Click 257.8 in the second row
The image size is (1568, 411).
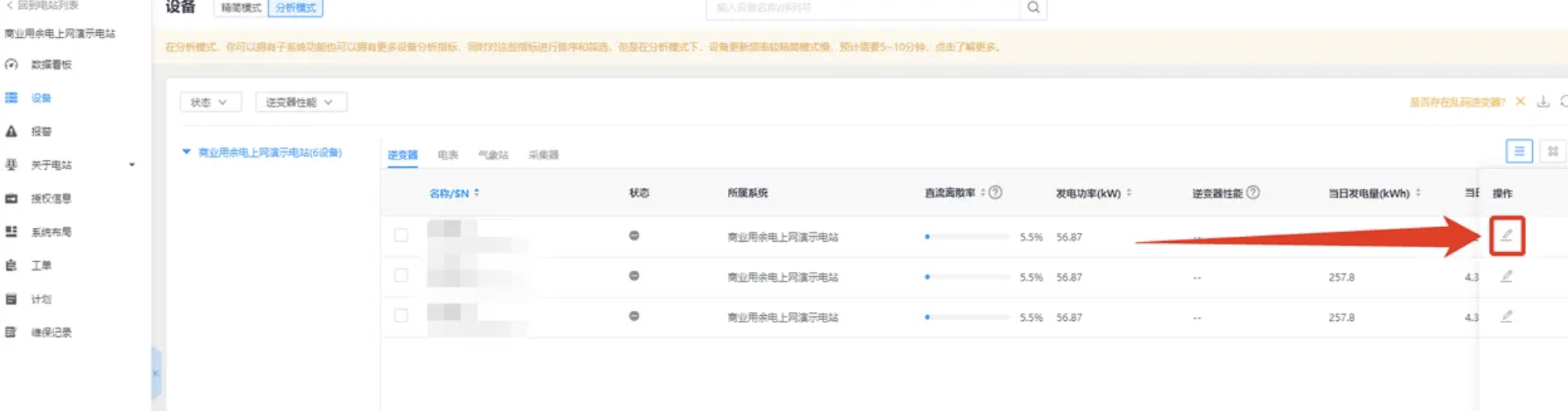[x=1341, y=277]
